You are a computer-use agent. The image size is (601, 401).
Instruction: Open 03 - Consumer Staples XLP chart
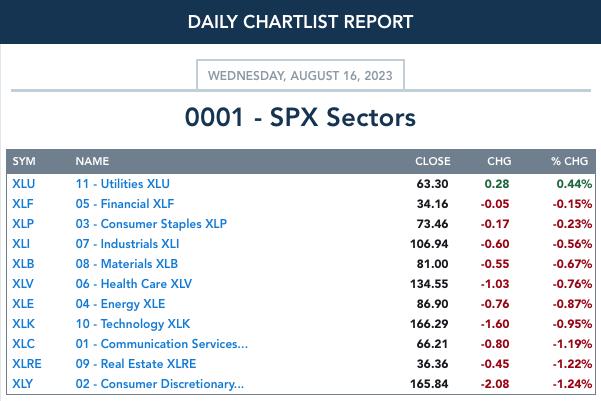pyautogui.click(x=151, y=224)
